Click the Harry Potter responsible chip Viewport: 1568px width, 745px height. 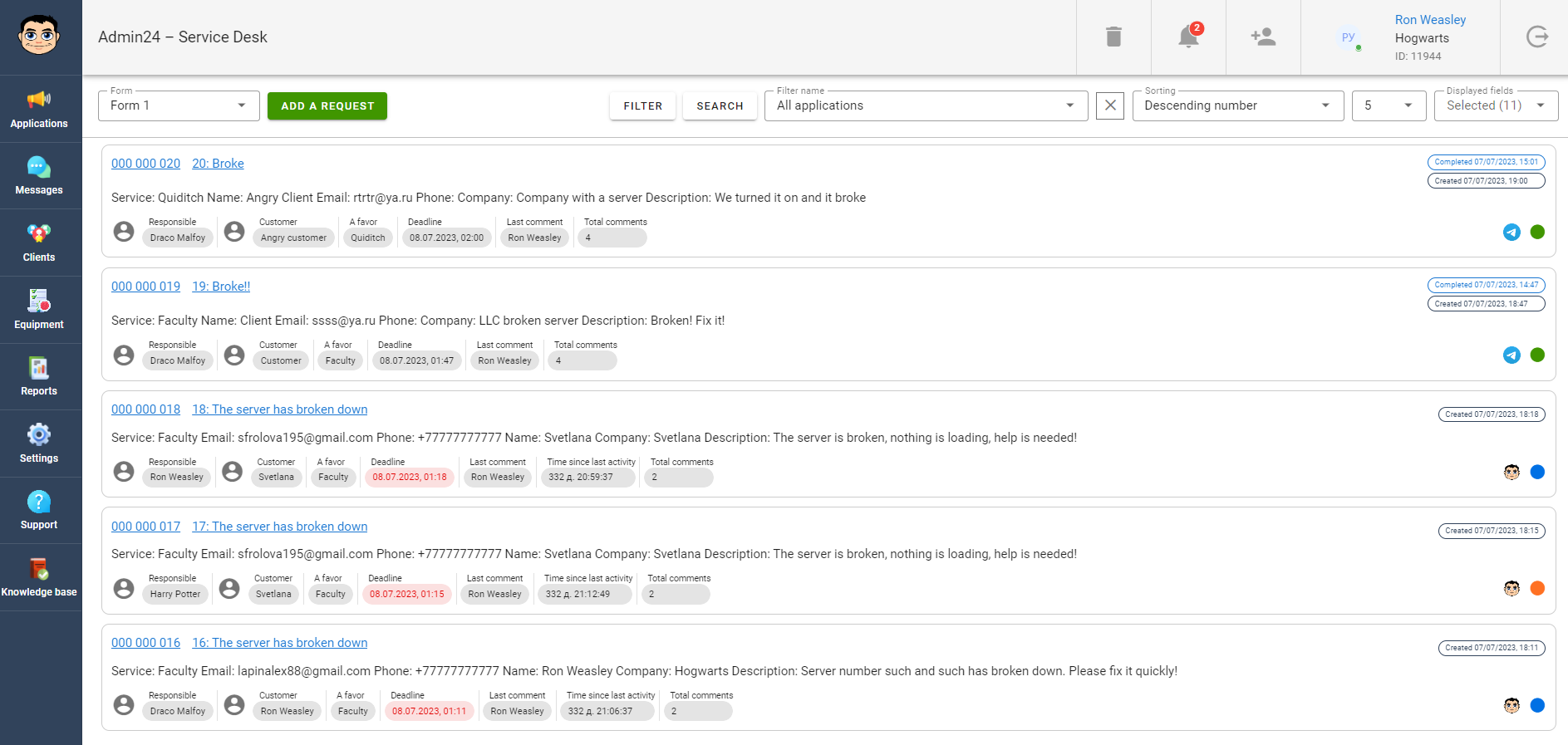(175, 594)
